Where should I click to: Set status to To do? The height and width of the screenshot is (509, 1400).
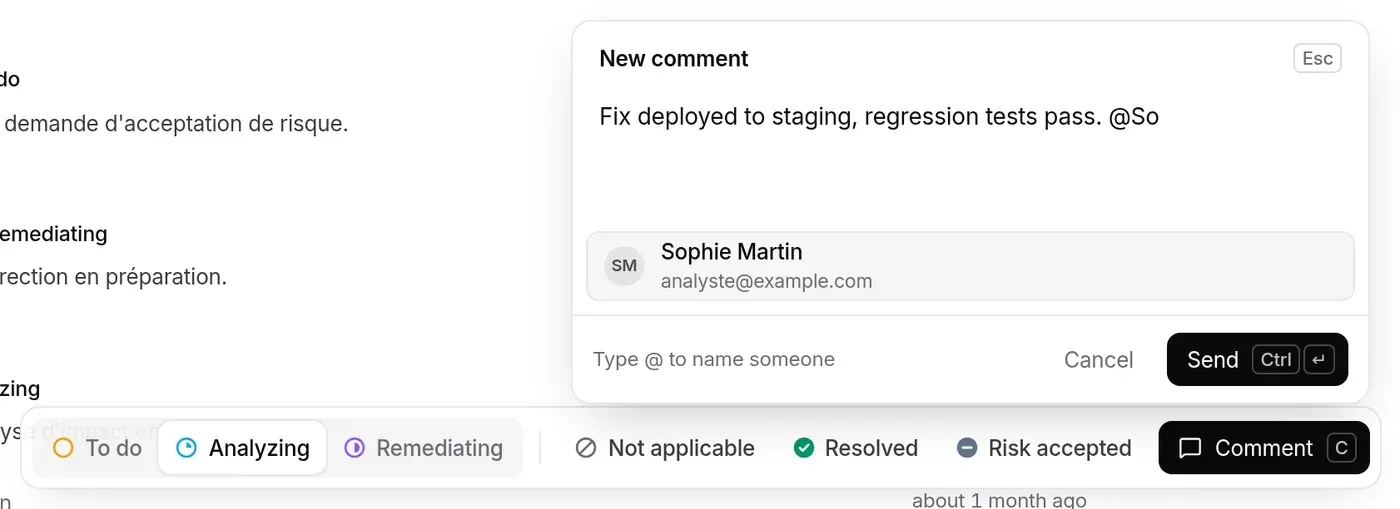(x=96, y=448)
